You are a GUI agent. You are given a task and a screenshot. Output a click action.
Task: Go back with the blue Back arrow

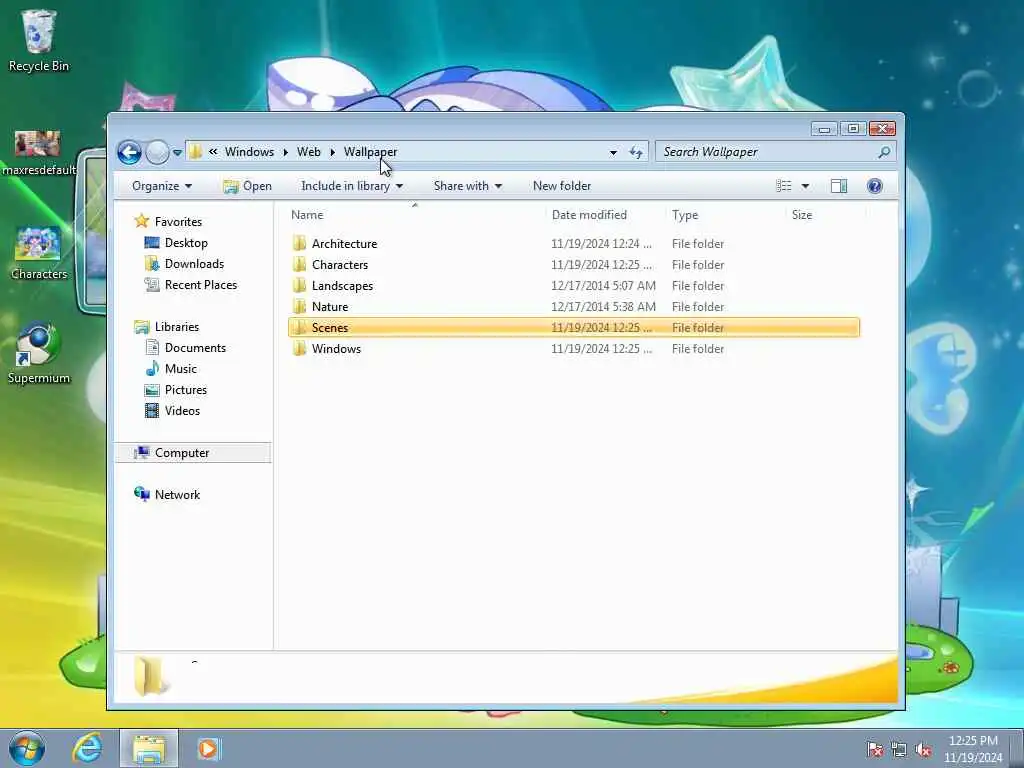[x=129, y=152]
